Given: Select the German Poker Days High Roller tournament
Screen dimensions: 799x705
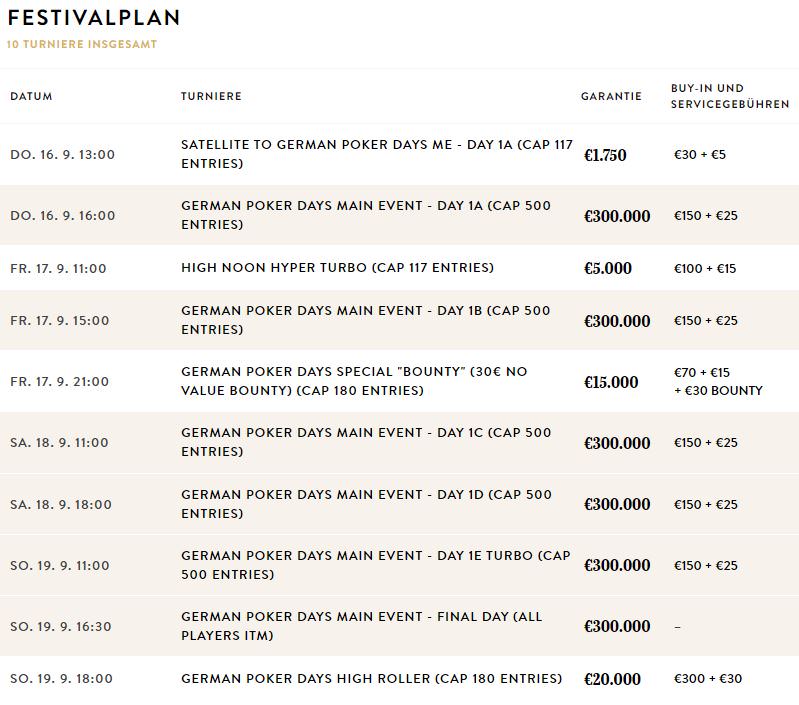Looking at the screenshot, I should (x=371, y=679).
